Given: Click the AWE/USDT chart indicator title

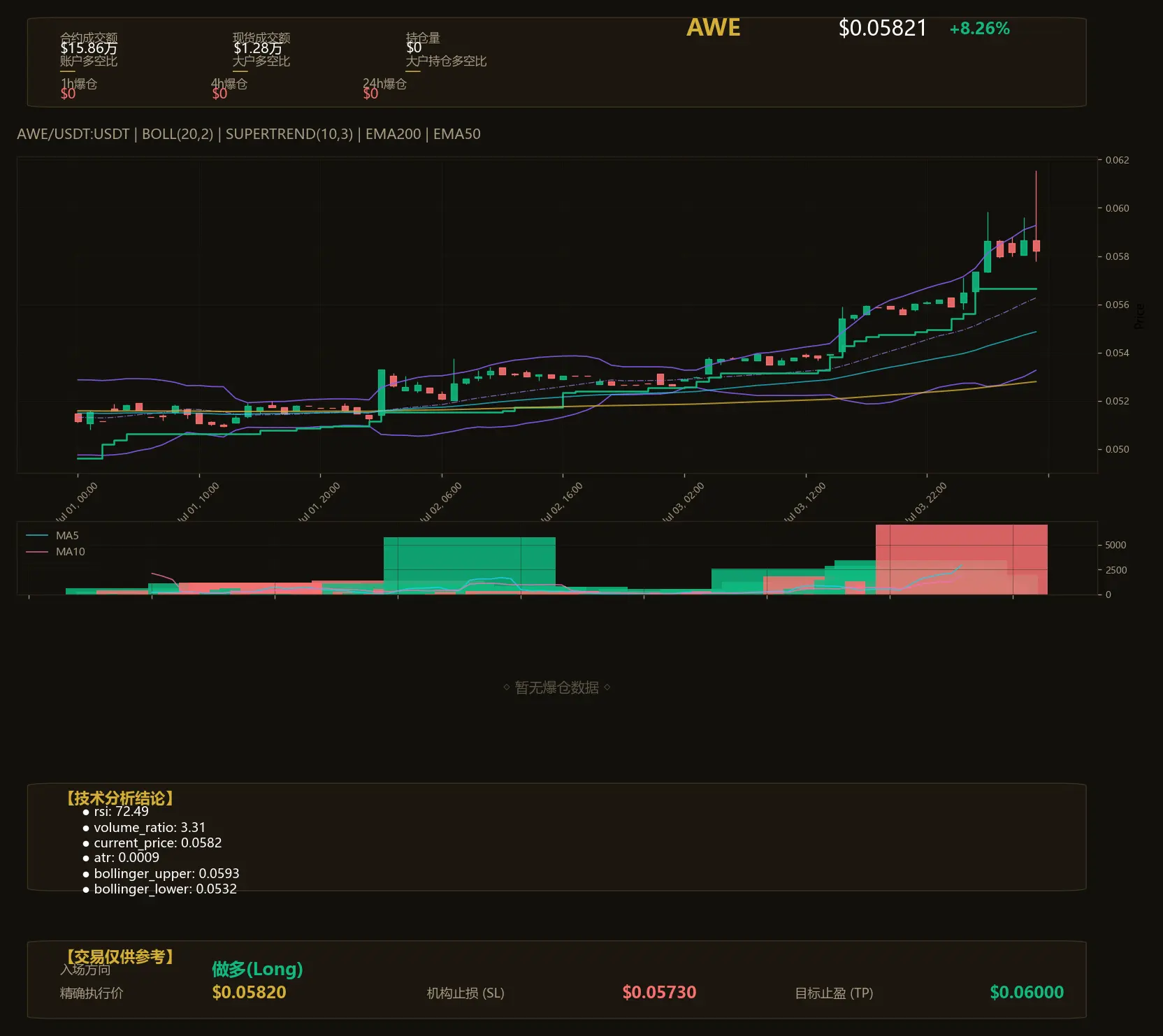Looking at the screenshot, I should pos(249,134).
